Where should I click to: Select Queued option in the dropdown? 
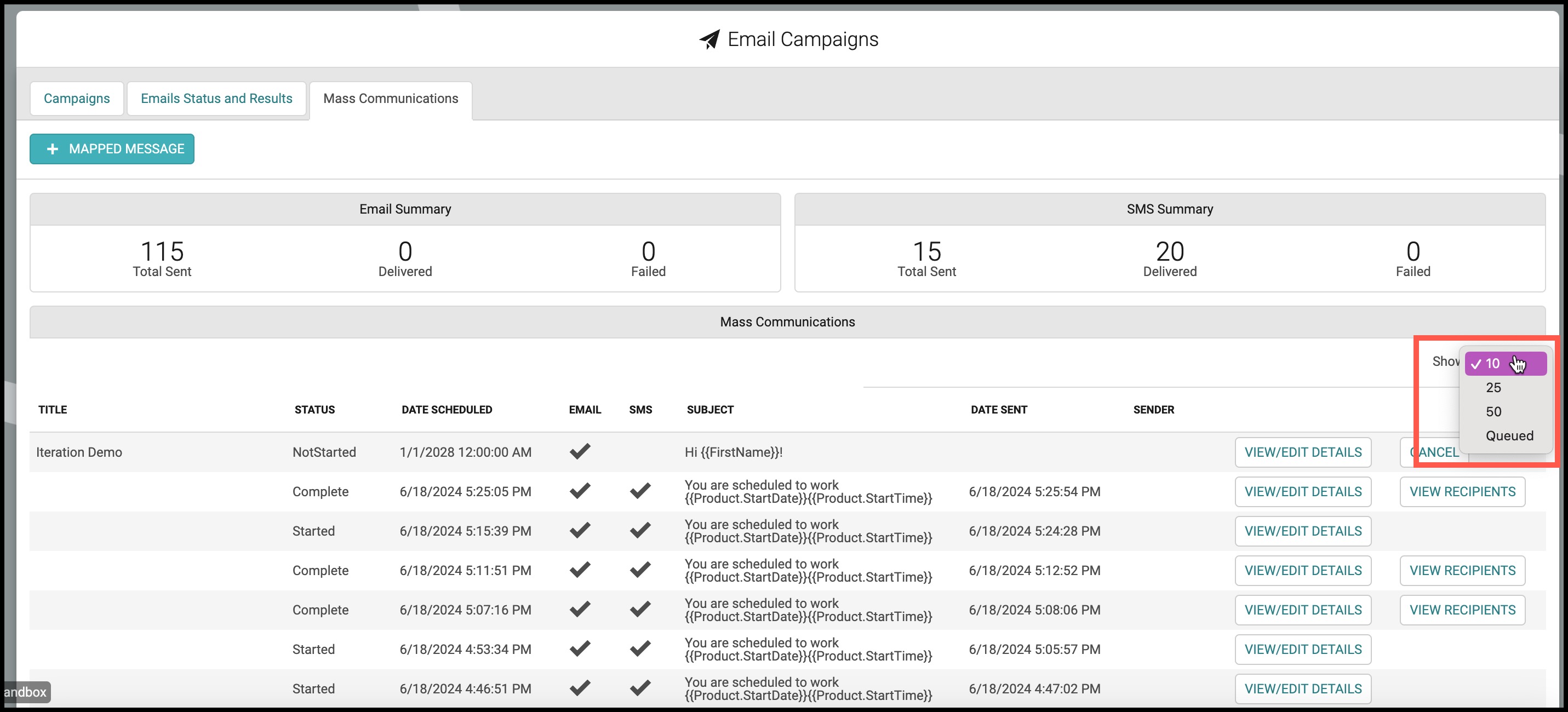(1509, 436)
